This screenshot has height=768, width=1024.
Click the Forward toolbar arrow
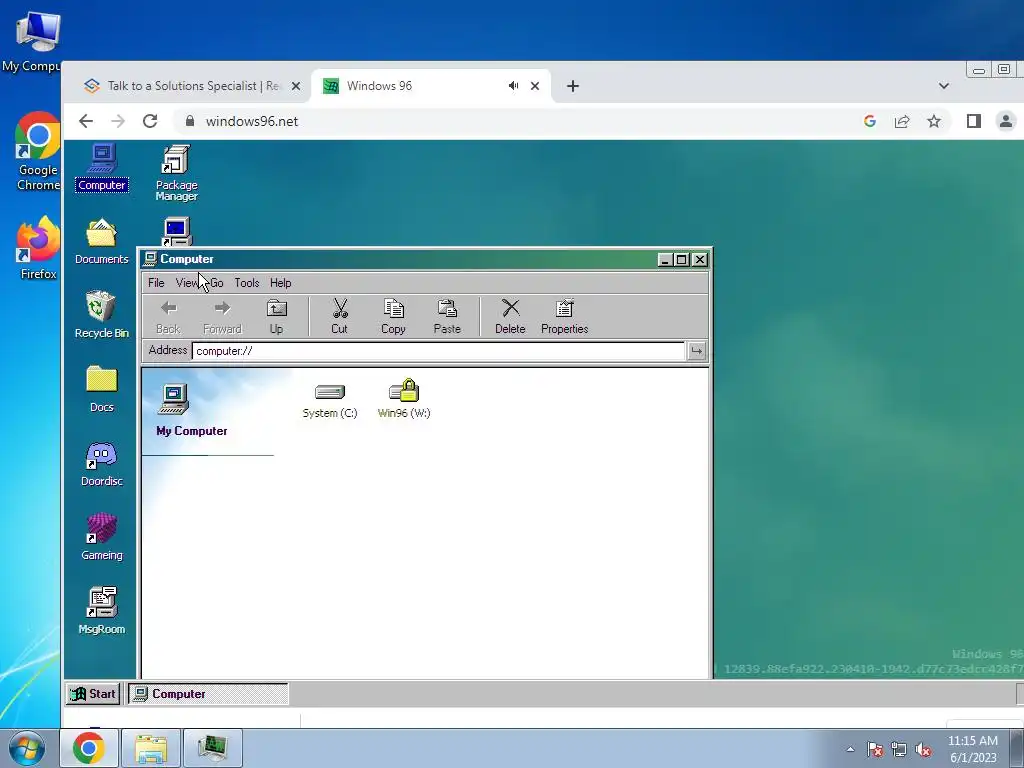coord(222,317)
